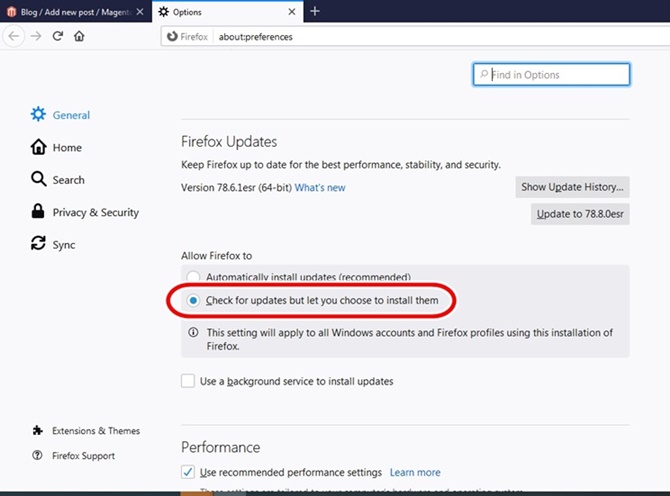Close the Options tab

coord(292,12)
